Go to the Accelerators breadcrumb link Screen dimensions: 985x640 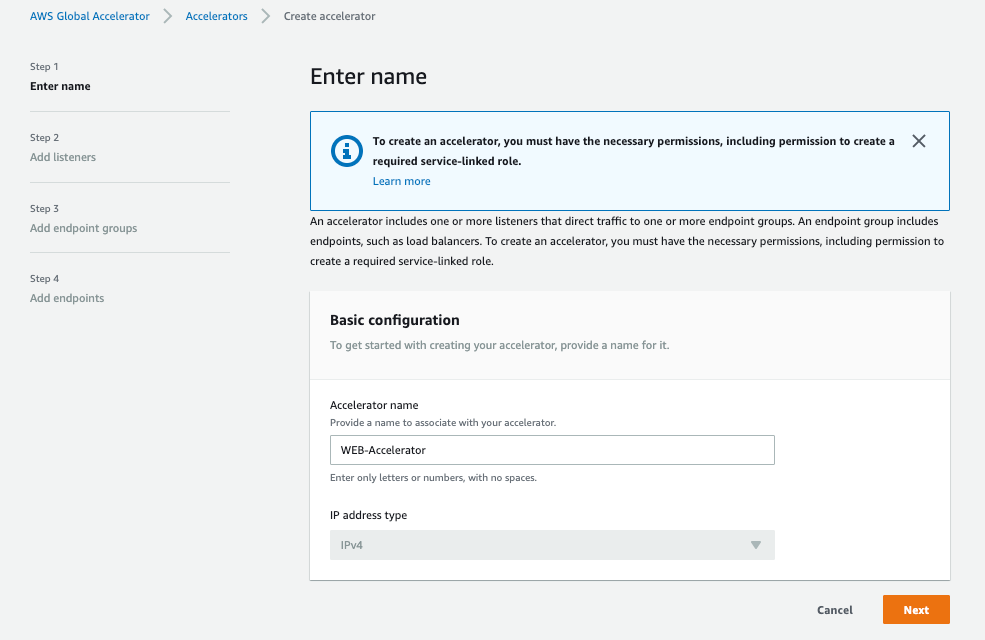[x=217, y=16]
